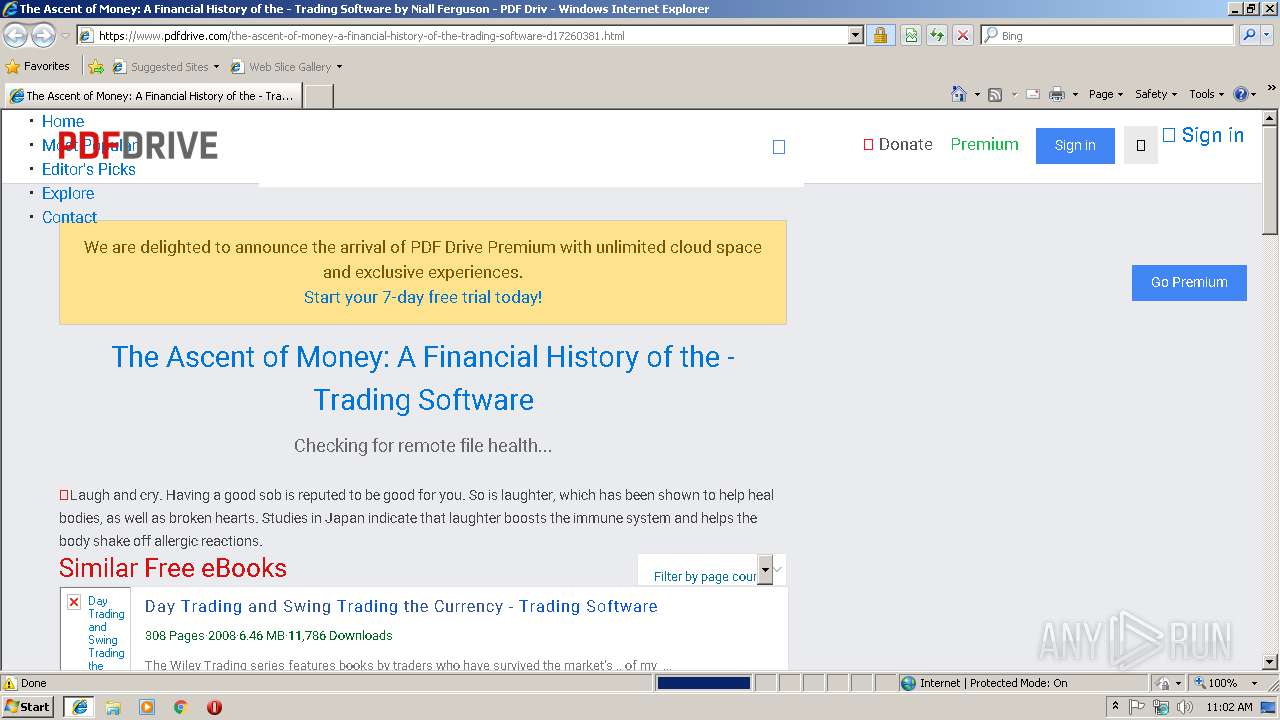Screen dimensions: 1280x720
Task: Click the Read Mail envelope icon
Action: (x=1033, y=94)
